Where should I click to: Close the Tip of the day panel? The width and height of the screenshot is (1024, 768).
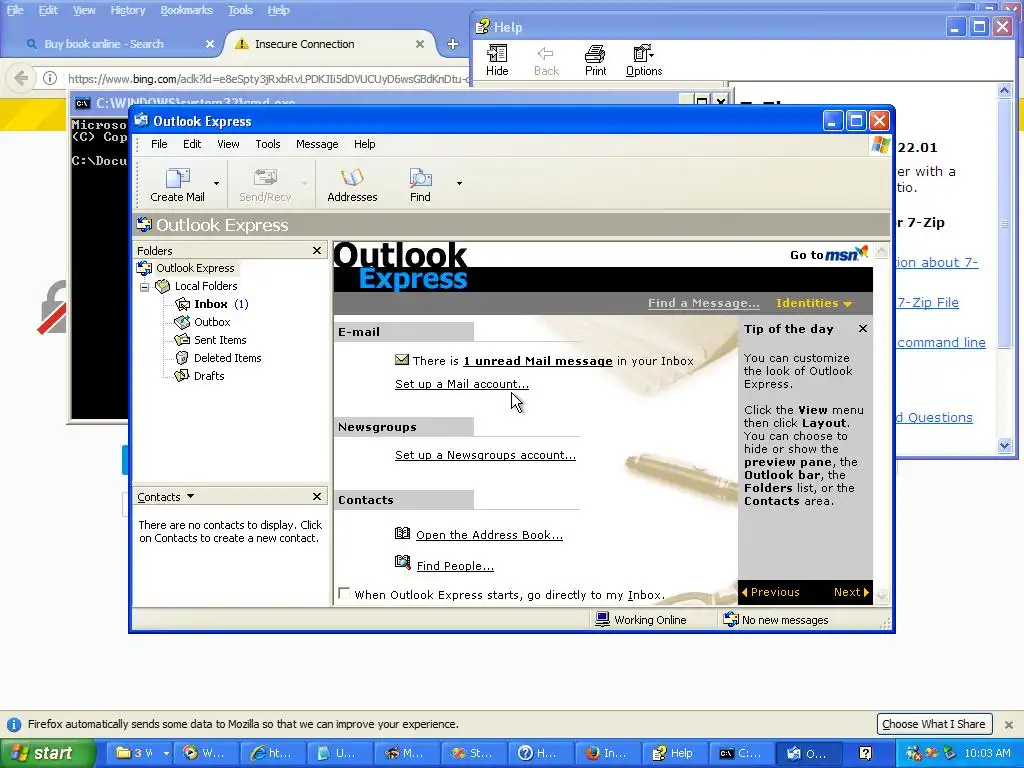(863, 328)
